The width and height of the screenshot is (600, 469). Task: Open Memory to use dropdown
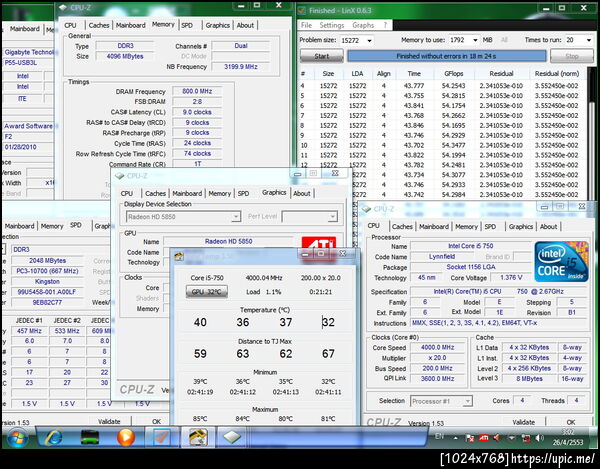[x=475, y=40]
